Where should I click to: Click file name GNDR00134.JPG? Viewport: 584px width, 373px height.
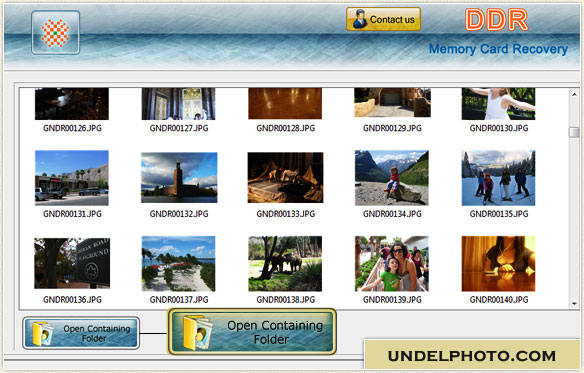tap(392, 214)
